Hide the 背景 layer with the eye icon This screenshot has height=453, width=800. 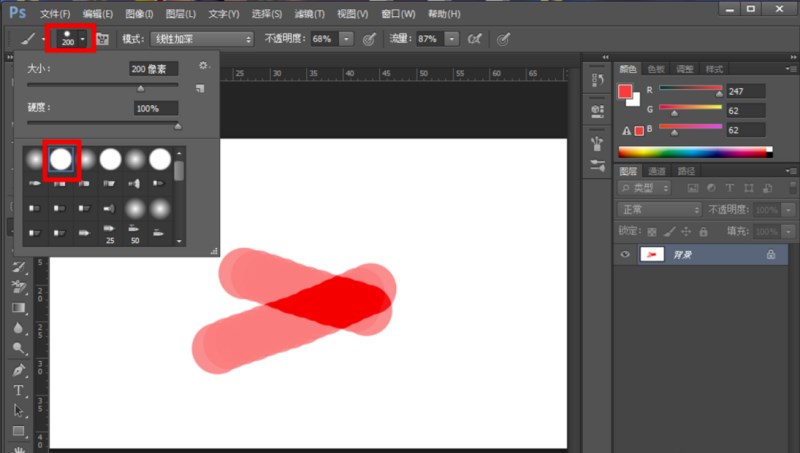(x=626, y=255)
